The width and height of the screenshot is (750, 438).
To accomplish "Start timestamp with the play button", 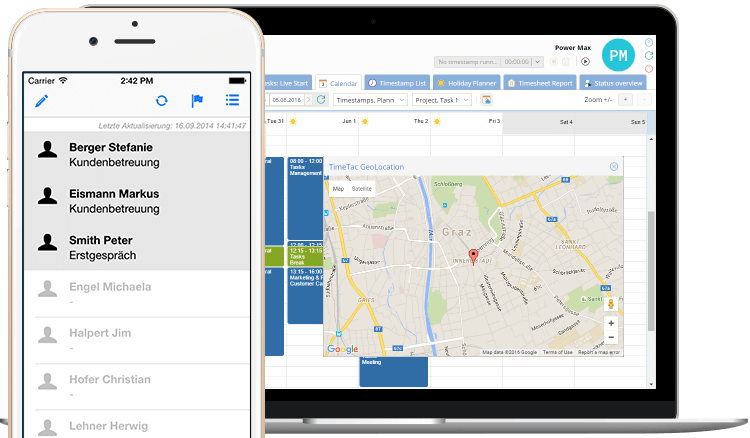I will pyautogui.click(x=586, y=62).
